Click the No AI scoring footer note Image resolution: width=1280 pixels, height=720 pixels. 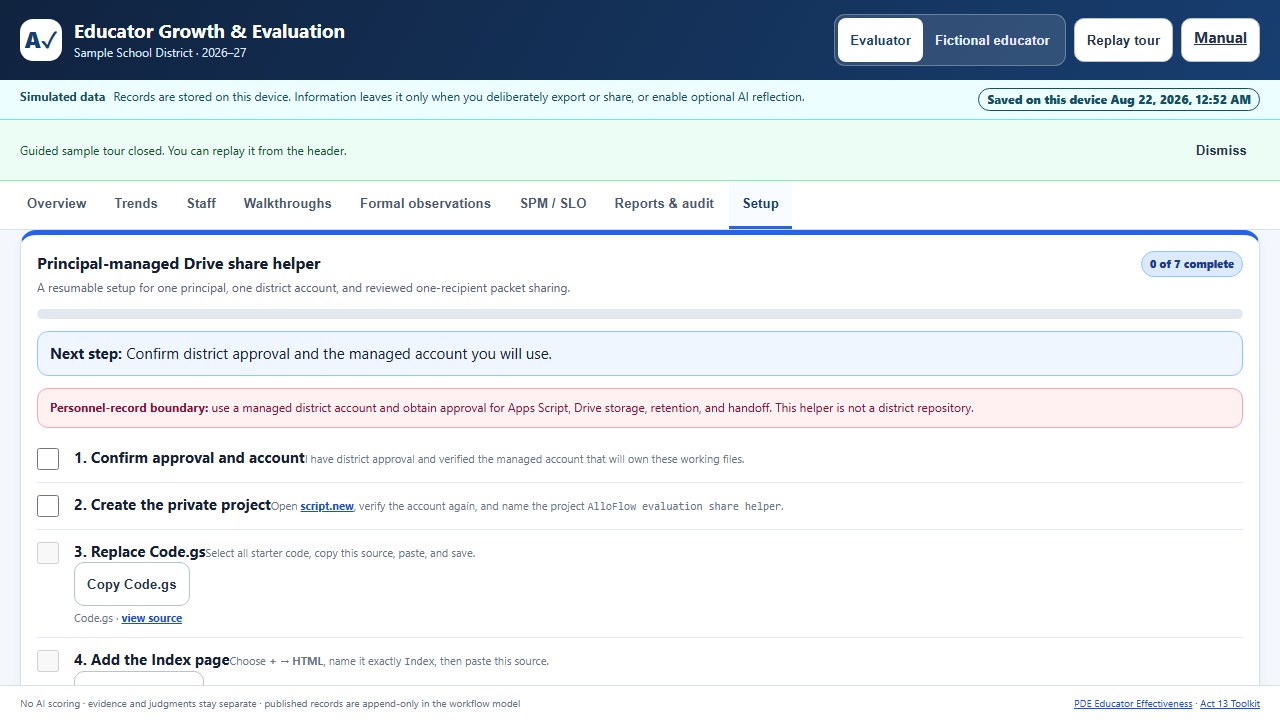pos(270,704)
